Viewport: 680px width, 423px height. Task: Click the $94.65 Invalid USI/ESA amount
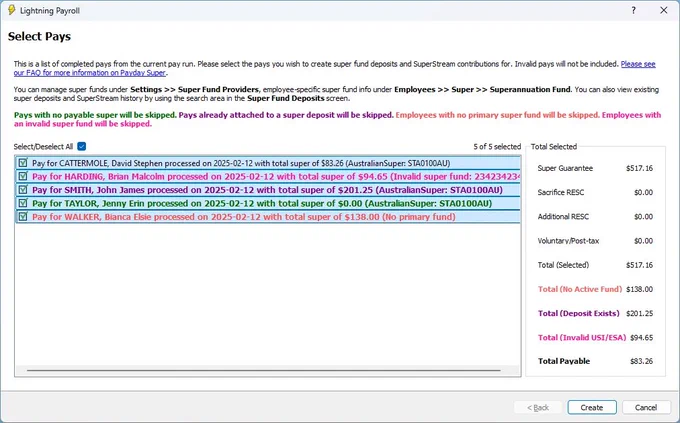point(641,338)
